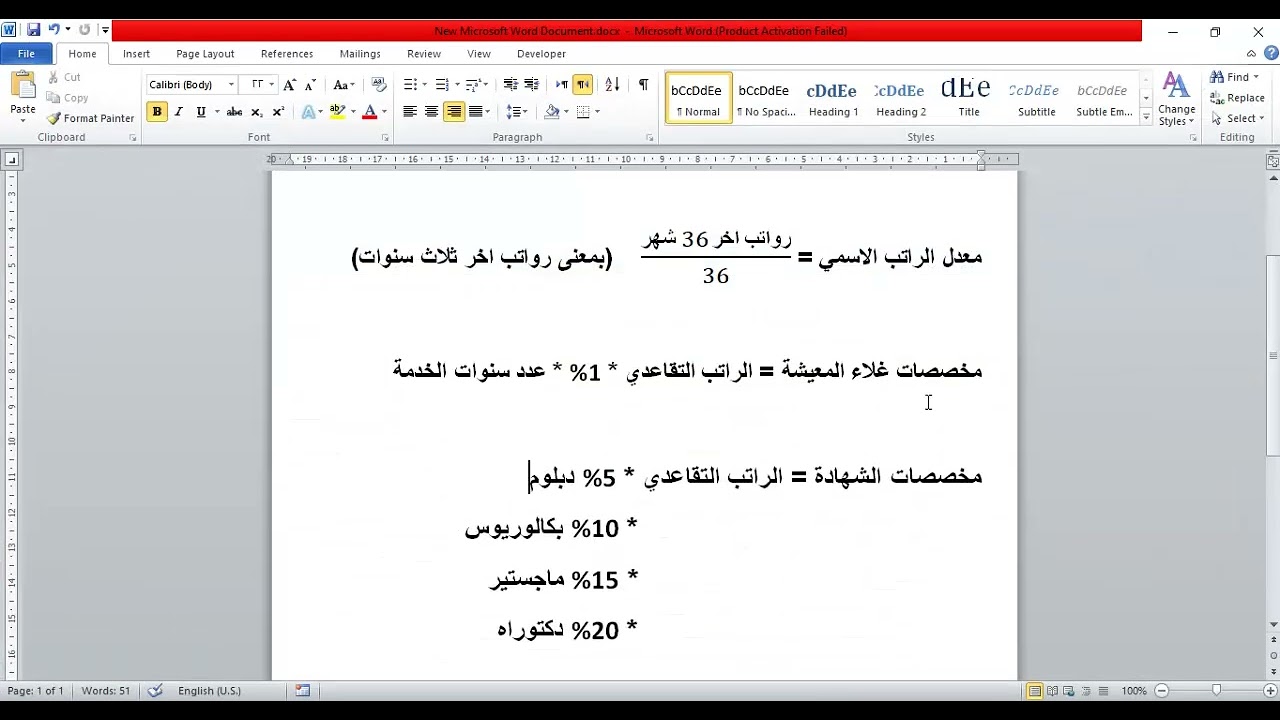Expand numbering list options
Image resolution: width=1280 pixels, height=720 pixels.
point(457,85)
